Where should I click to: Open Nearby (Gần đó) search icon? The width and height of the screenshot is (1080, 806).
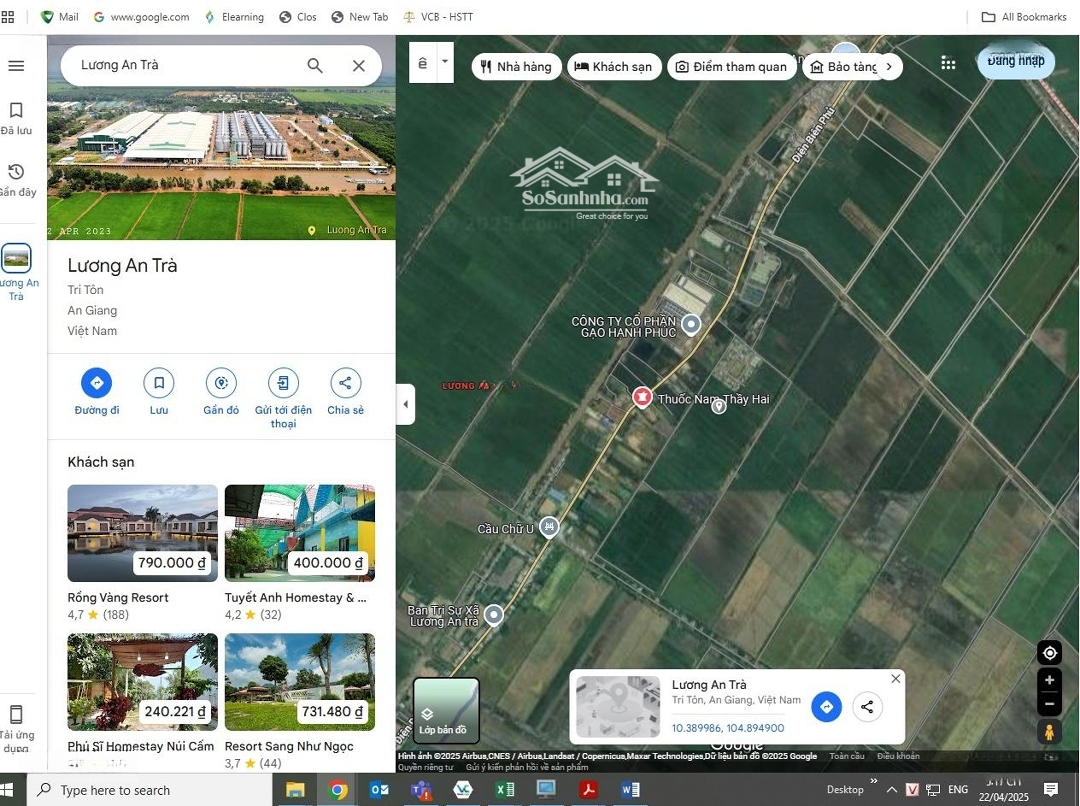coord(221,383)
